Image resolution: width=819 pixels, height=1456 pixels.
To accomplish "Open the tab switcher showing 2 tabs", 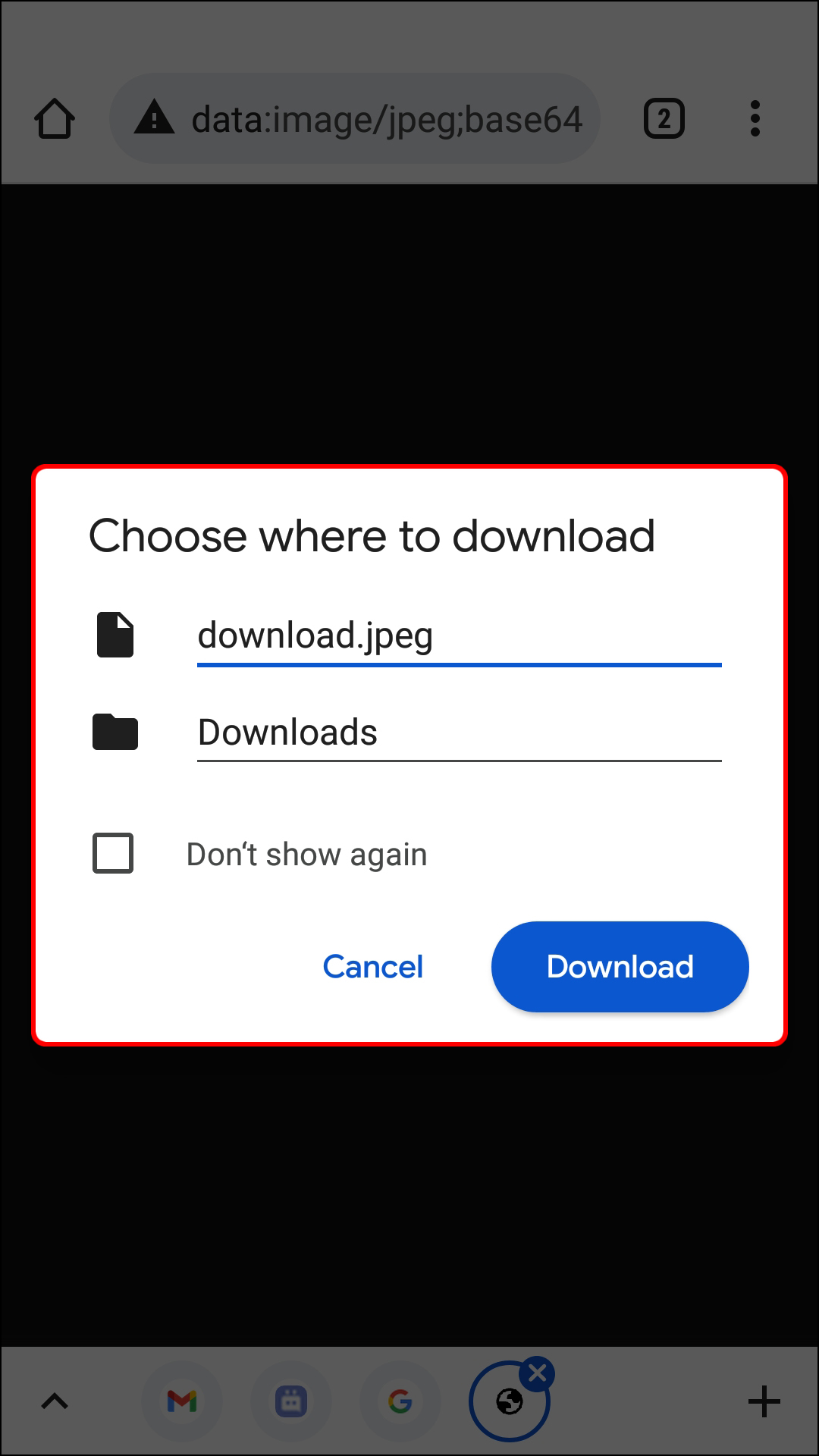I will click(664, 119).
